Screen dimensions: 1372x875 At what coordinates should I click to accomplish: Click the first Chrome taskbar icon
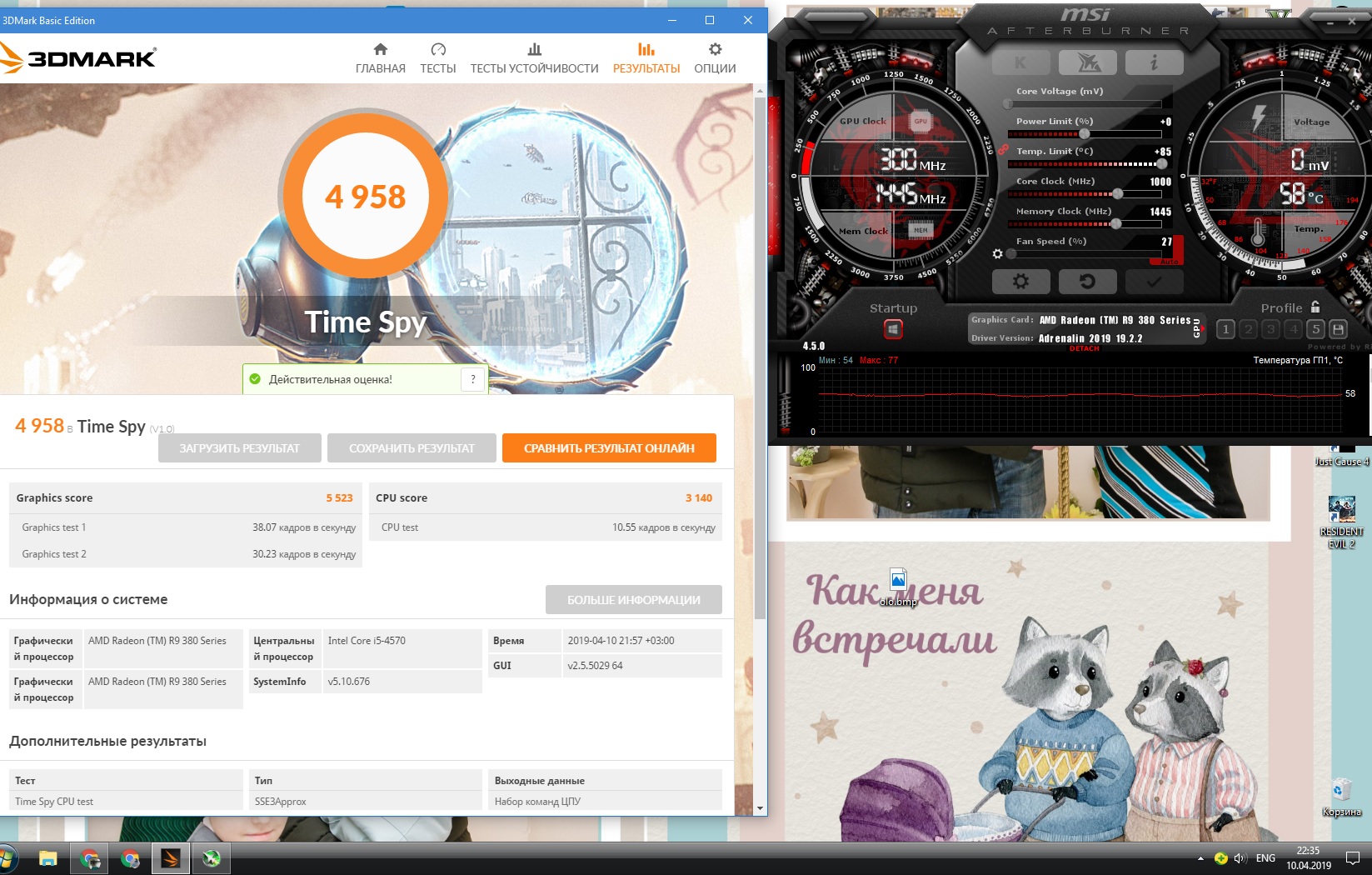point(89,858)
